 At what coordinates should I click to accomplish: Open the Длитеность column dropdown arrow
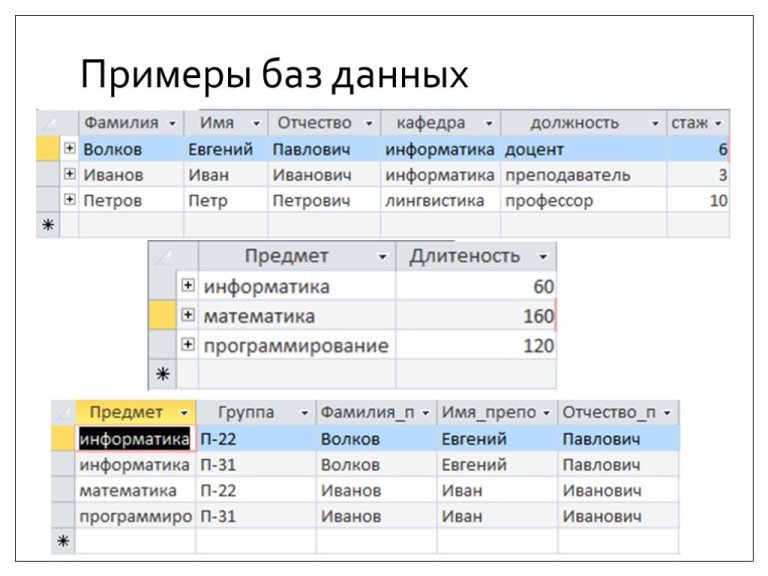click(543, 257)
